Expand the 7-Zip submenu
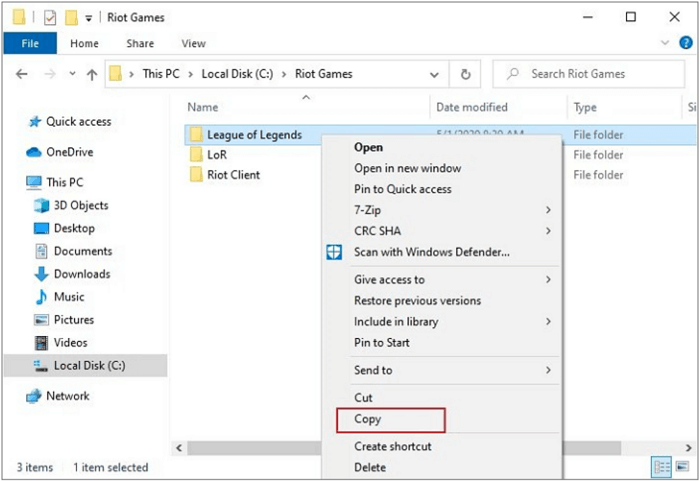Screen dimensions: 700x481 (548, 210)
